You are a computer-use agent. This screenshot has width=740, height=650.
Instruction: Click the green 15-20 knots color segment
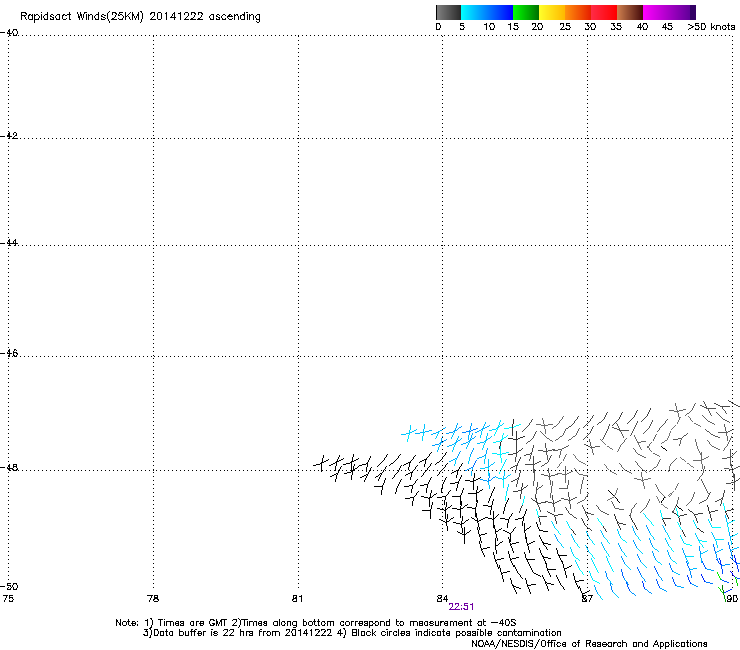click(x=526, y=12)
